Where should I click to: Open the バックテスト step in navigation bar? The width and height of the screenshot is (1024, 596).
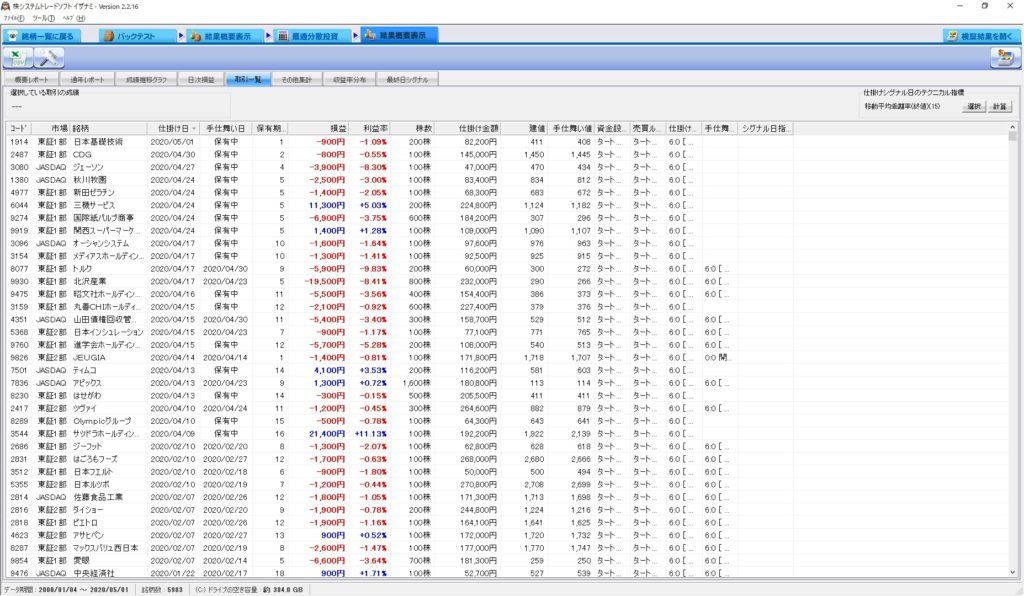(138, 36)
